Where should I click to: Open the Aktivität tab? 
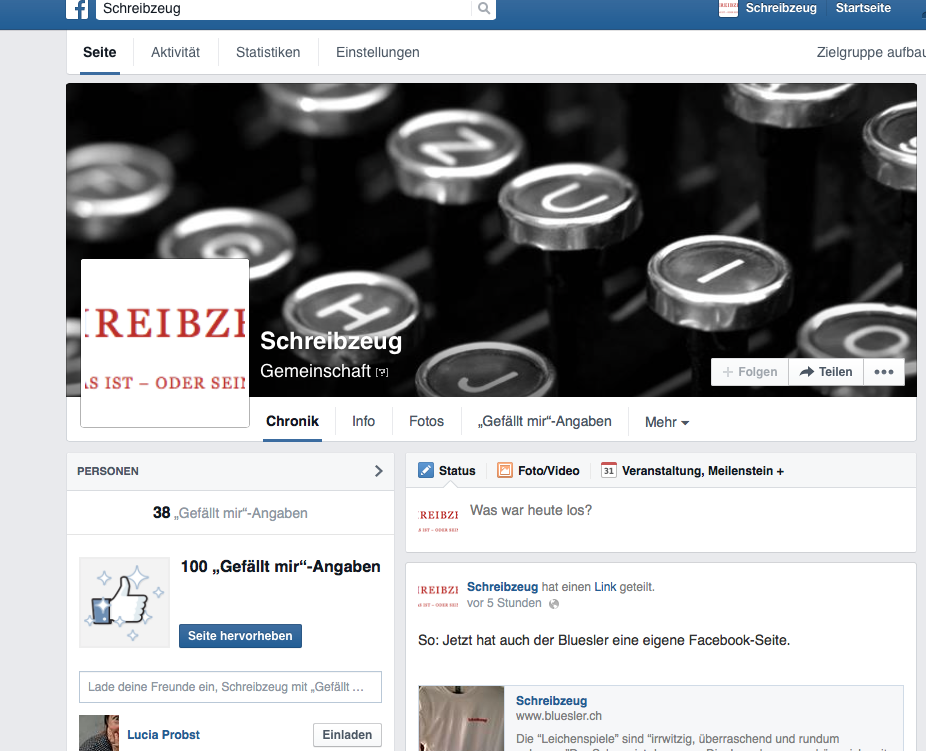[x=175, y=53]
